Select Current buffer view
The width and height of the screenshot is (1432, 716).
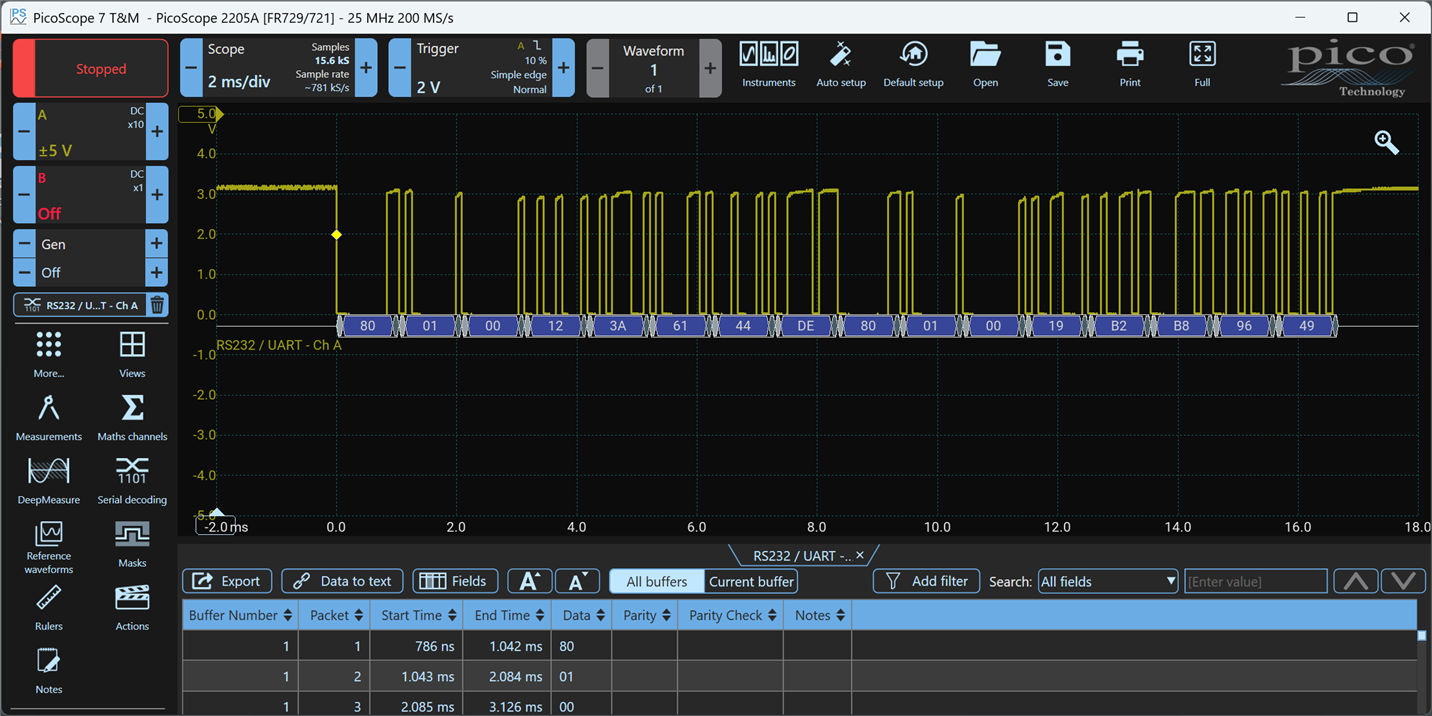coord(751,581)
